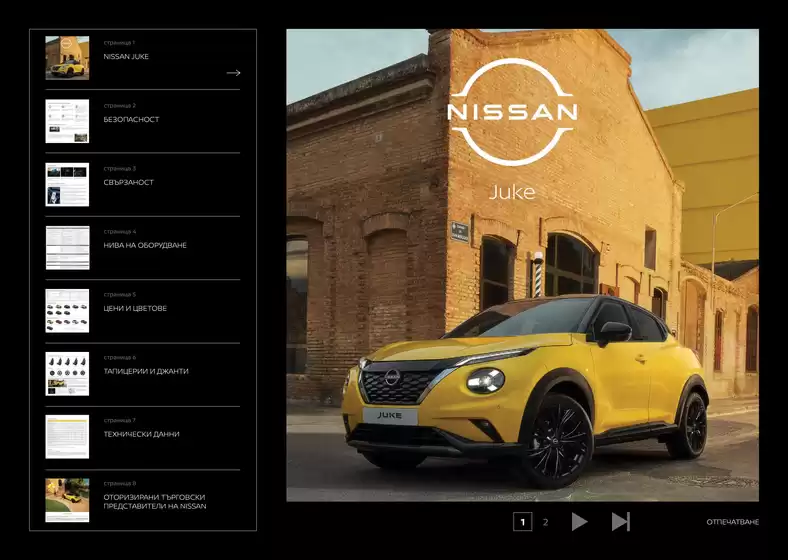788x560 pixels.
Task: Open the ТАПИЦЕРИИ И ДЖАНТИ thumbnail
Action: (x=67, y=374)
